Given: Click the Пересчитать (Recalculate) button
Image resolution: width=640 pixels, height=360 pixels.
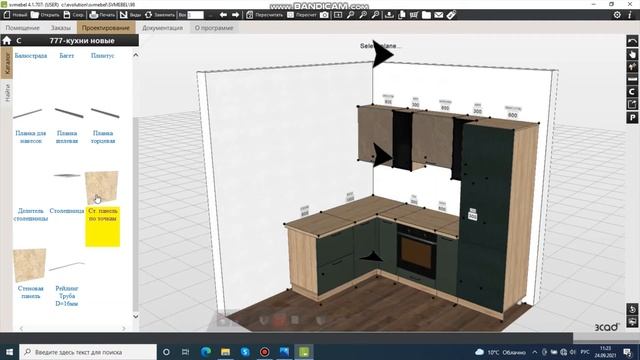Looking at the screenshot, I should [264, 15].
